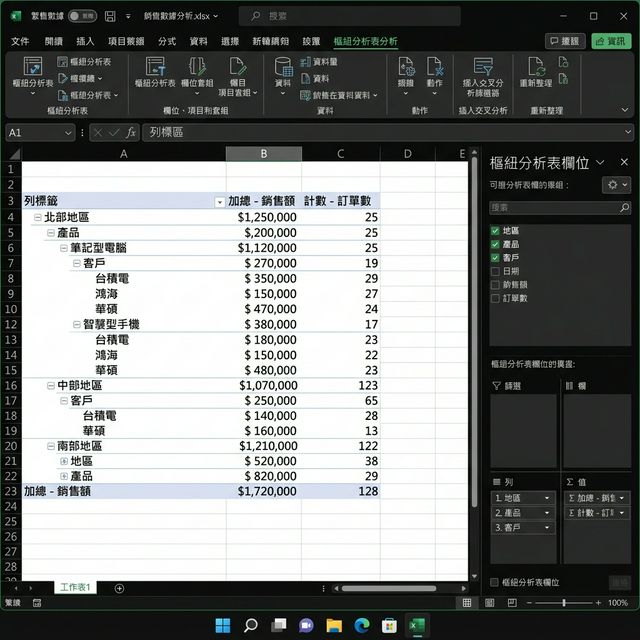Check the 日期 field checkbox
The height and width of the screenshot is (640, 640).
pyautogui.click(x=495, y=271)
